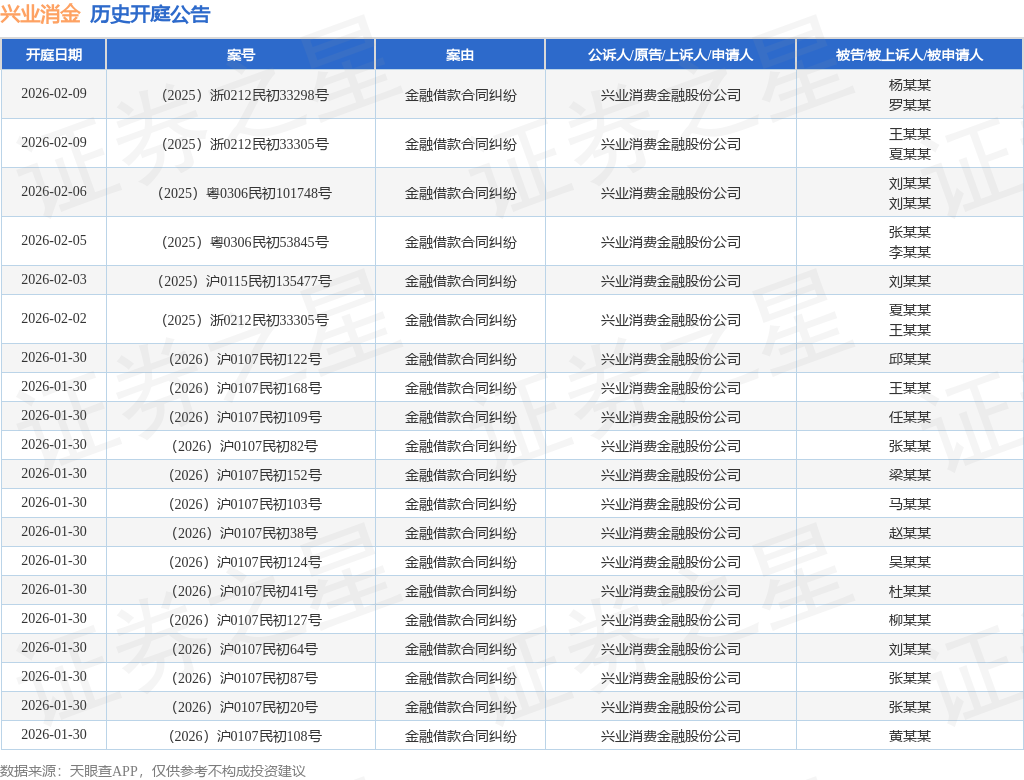Click defendant 邱某某
This screenshot has height=780, width=1024.
[x=910, y=359]
